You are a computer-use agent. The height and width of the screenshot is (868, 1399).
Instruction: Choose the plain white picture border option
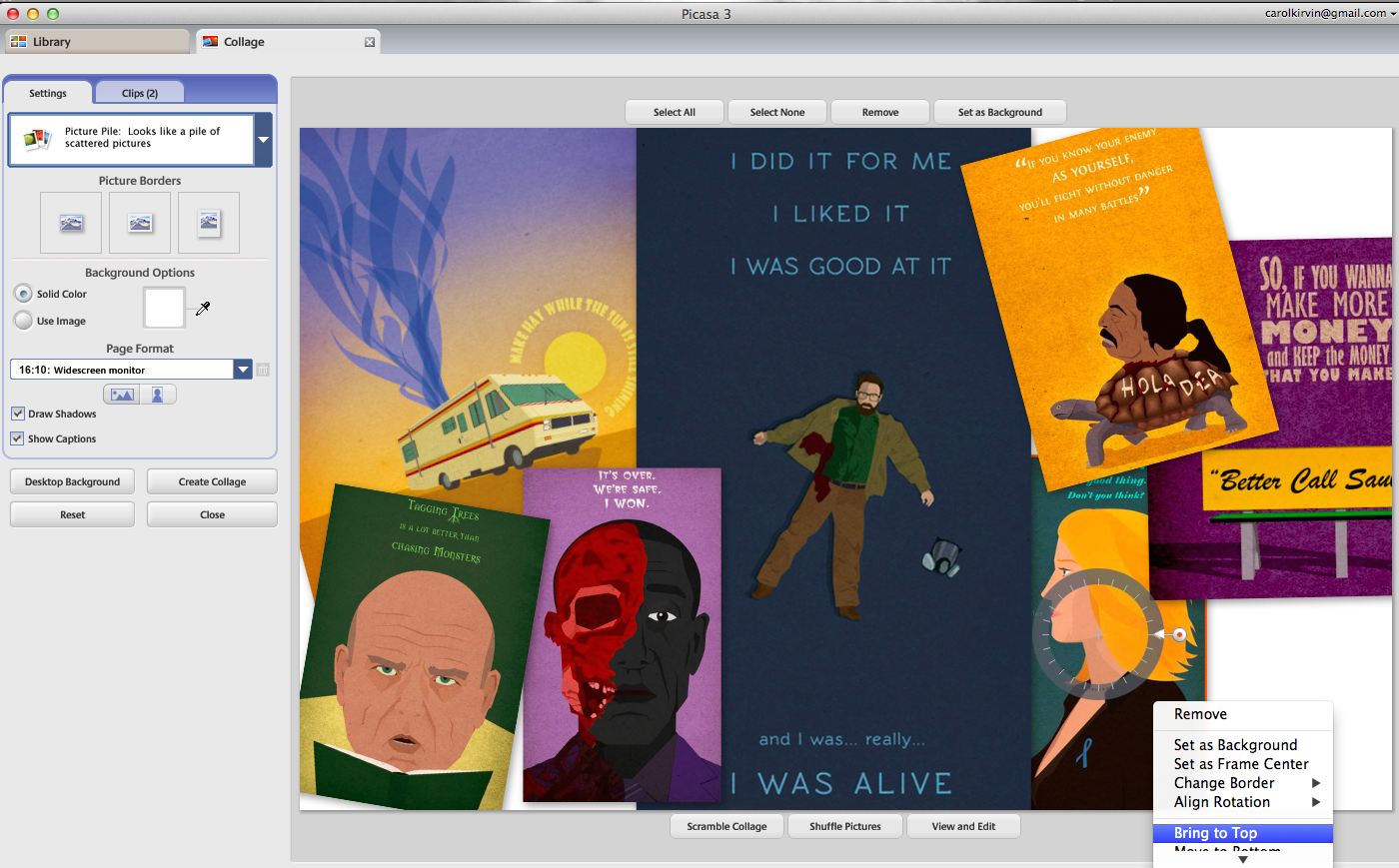pos(140,223)
